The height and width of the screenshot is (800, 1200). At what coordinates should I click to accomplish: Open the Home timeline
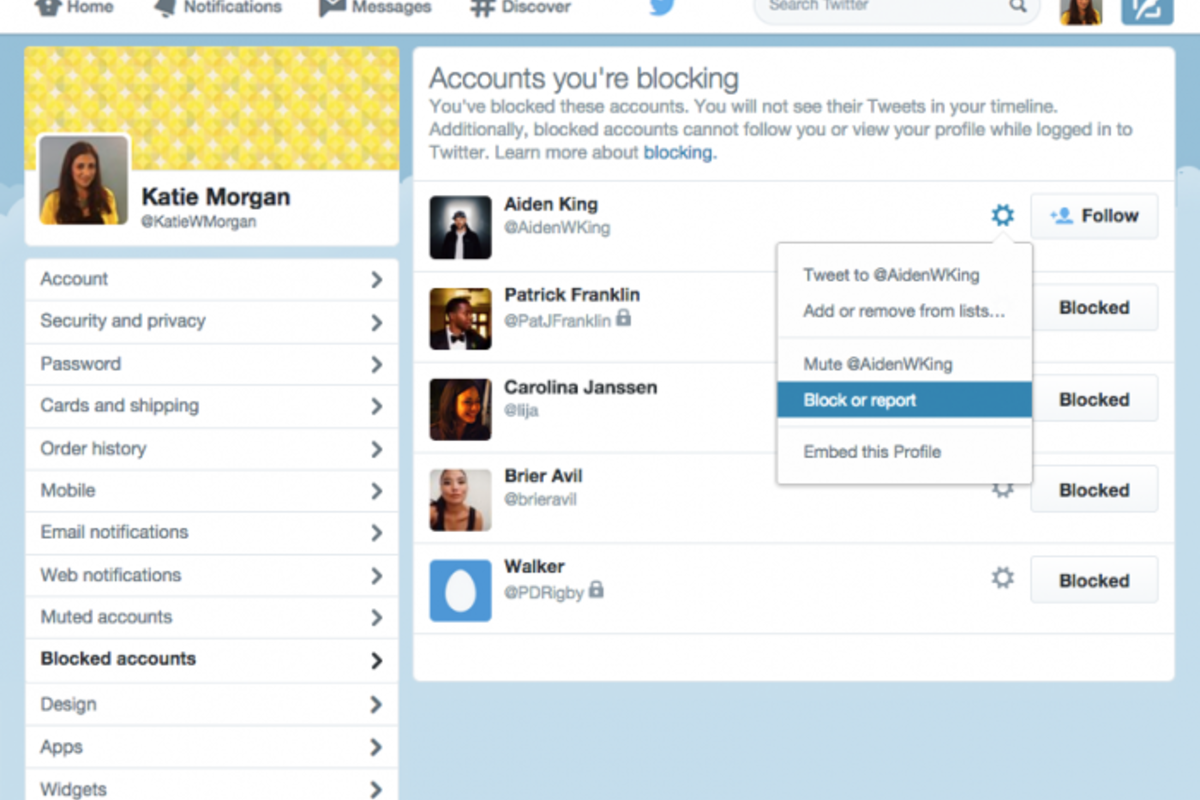(x=74, y=8)
